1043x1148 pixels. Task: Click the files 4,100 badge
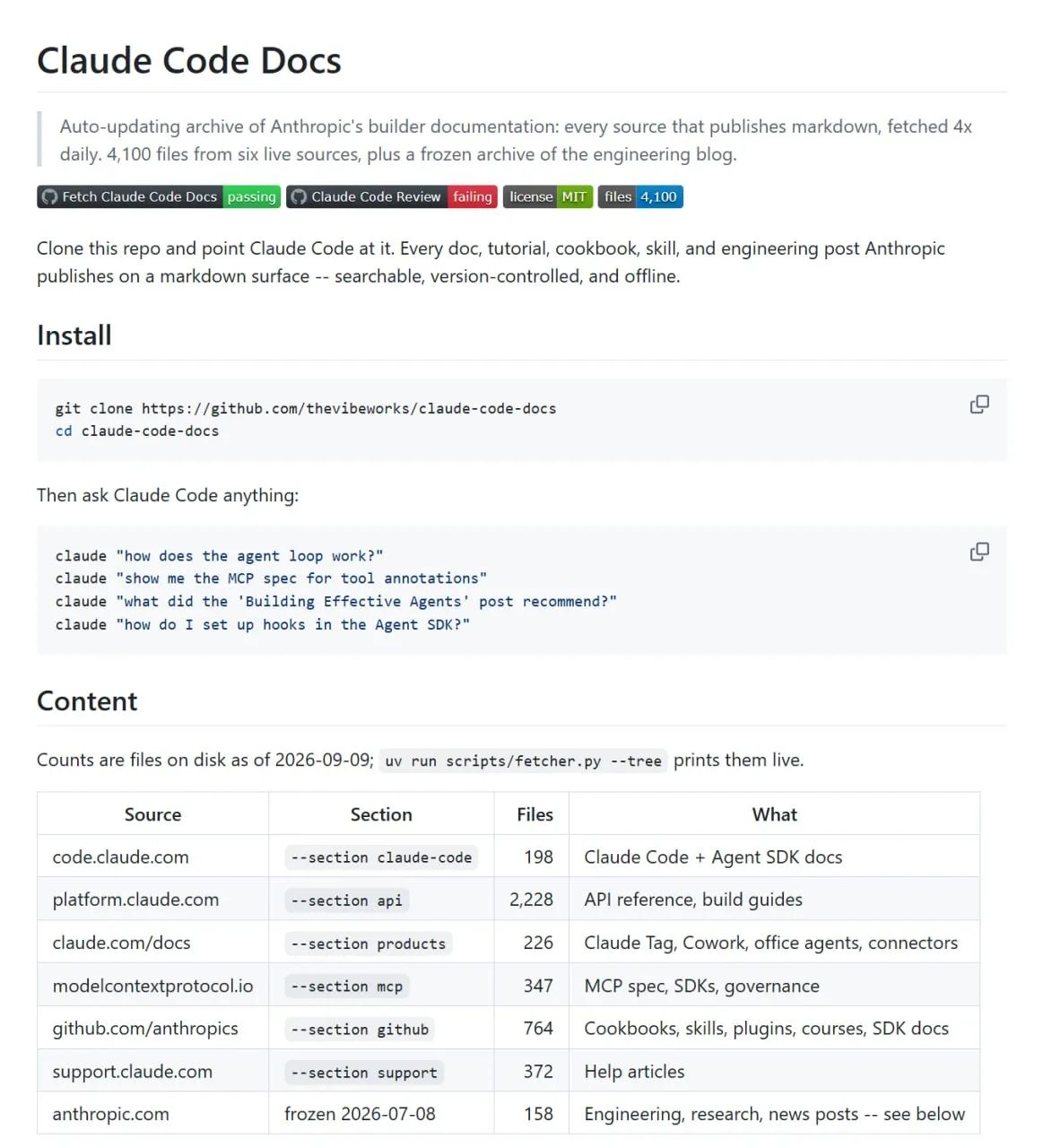click(x=640, y=196)
